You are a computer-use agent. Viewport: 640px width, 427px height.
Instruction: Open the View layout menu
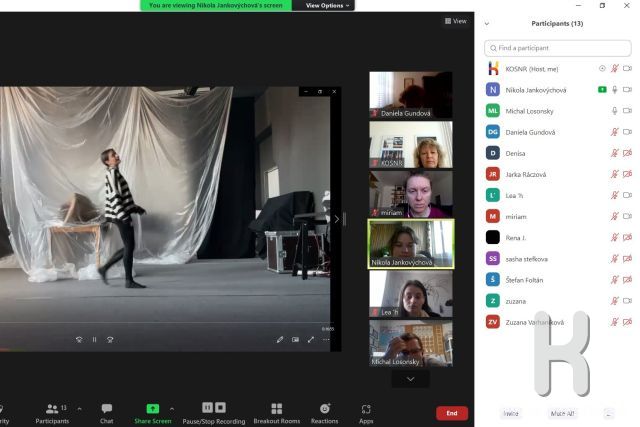456,21
